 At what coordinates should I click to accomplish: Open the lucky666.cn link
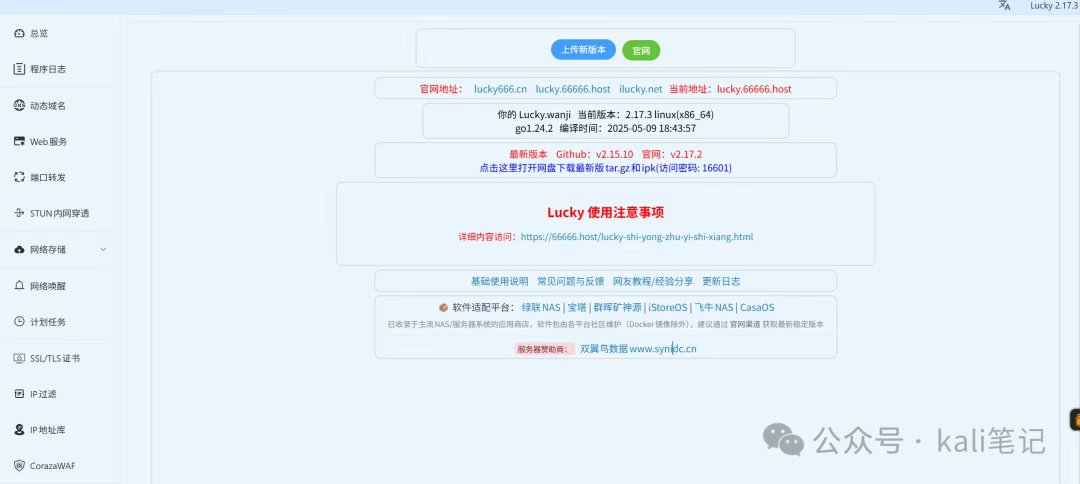pyautogui.click(x=500, y=89)
